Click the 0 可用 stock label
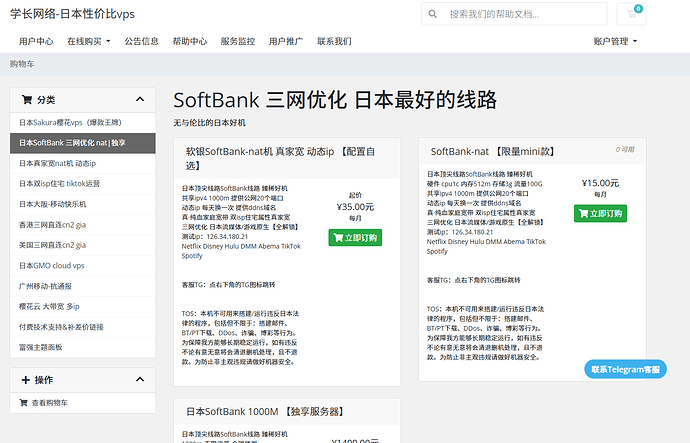Image resolution: width=690 pixels, height=443 pixels. click(625, 150)
